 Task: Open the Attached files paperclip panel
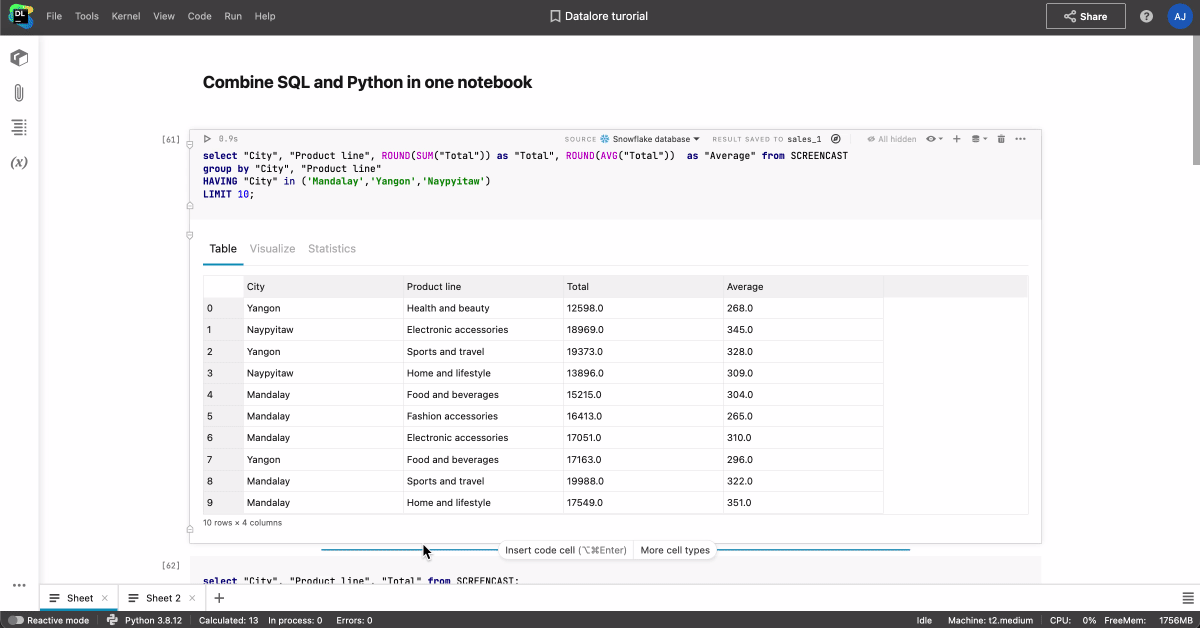[18, 93]
